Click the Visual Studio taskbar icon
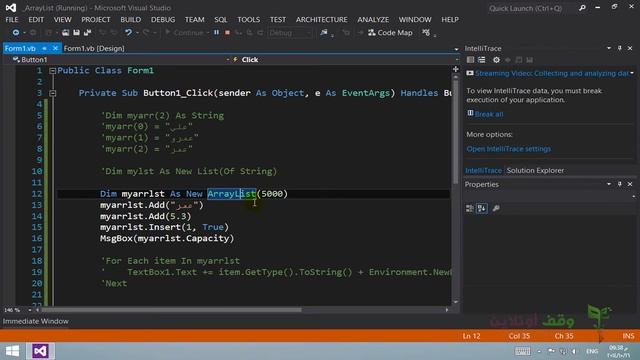 click(x=40, y=351)
